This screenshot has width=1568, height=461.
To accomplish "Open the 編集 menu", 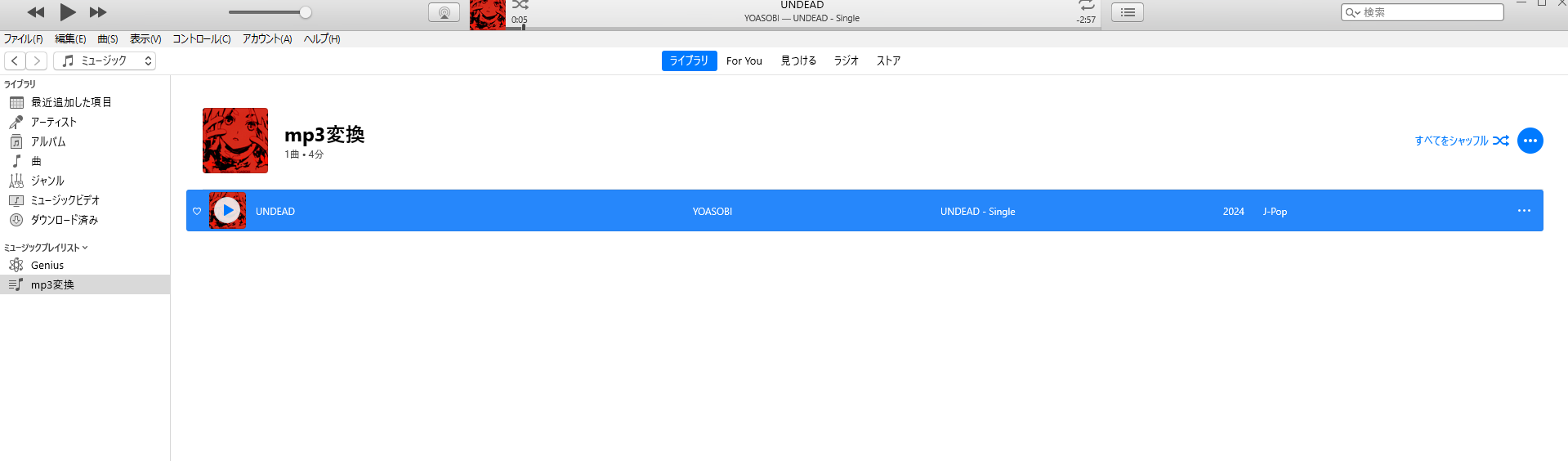I will click(x=70, y=38).
